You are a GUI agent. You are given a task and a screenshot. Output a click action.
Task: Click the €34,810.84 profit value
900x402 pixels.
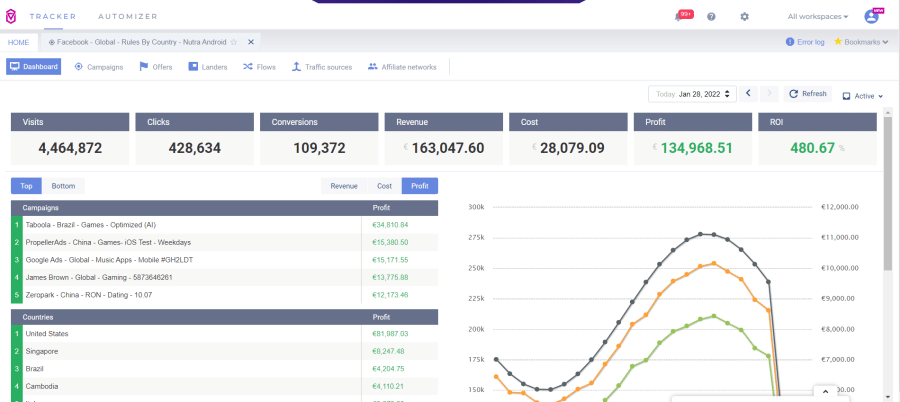pos(390,225)
